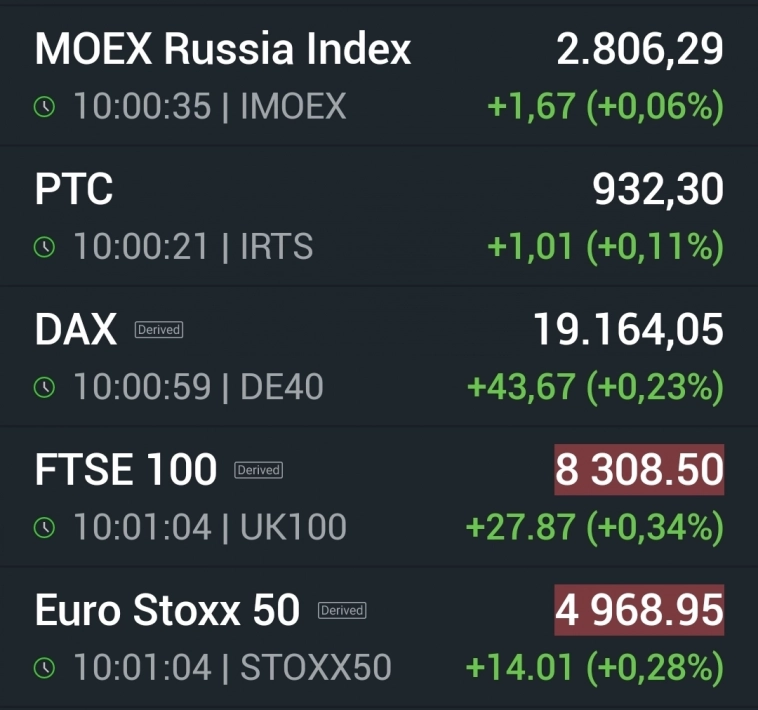758x710 pixels.
Task: Click the MOEX price 2.806,29
Action: (x=640, y=49)
